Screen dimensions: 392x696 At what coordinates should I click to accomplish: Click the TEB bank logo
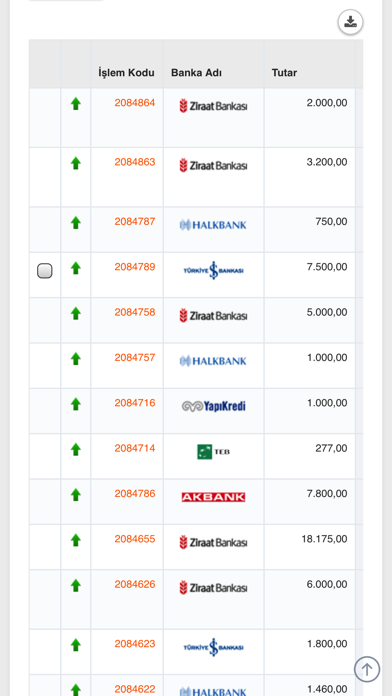(214, 452)
